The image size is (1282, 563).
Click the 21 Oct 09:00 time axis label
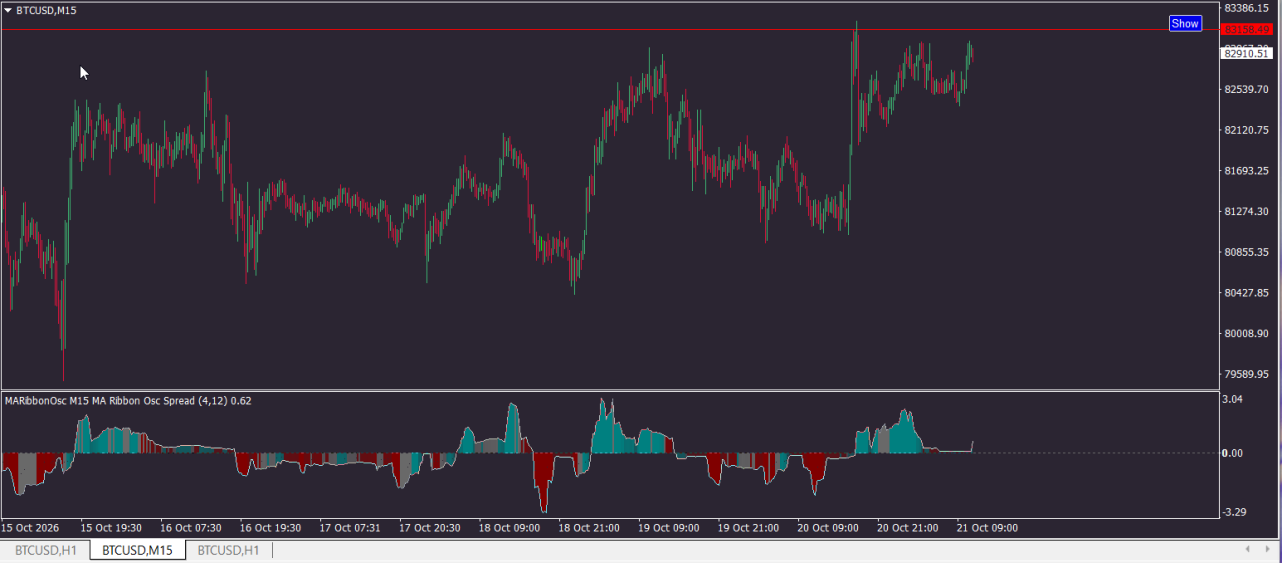988,527
